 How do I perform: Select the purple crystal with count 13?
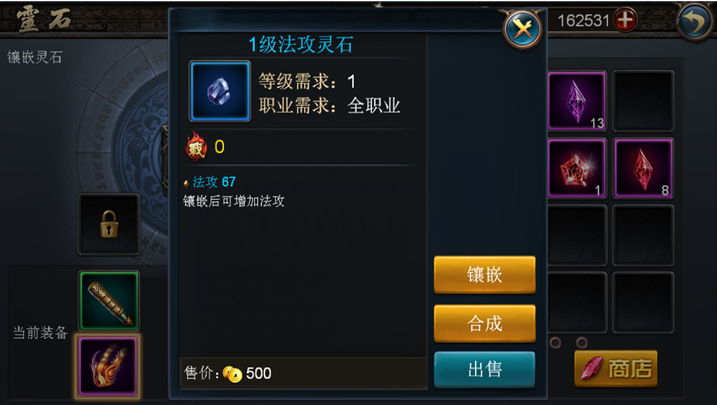tap(577, 101)
